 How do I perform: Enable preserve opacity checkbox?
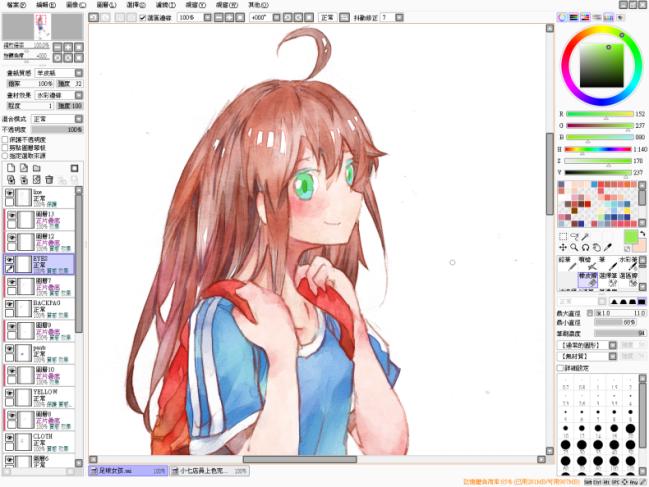tap(5, 140)
